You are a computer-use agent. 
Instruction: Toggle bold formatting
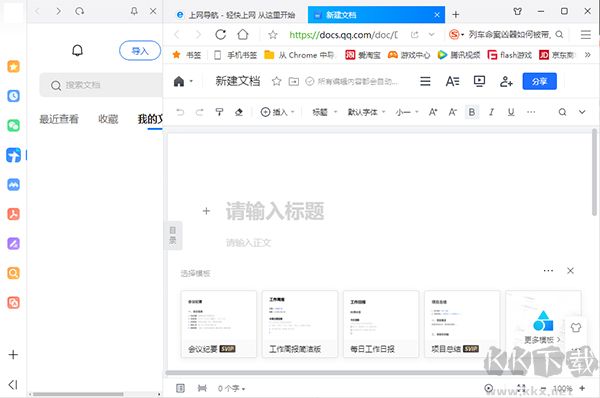coord(472,112)
